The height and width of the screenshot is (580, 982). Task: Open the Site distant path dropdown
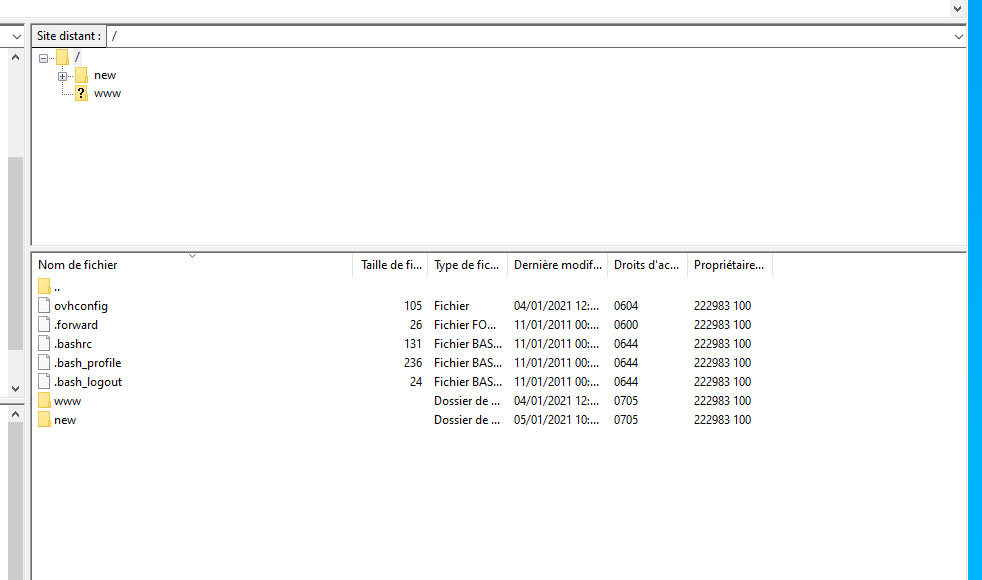point(958,36)
